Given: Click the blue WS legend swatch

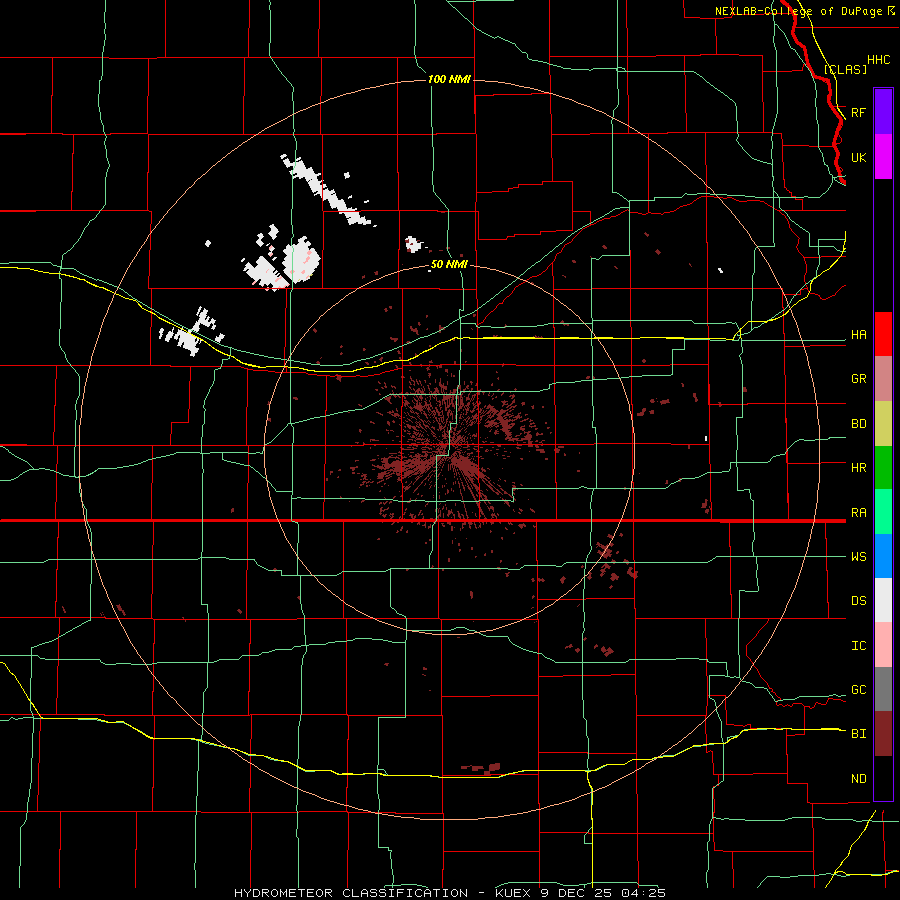Looking at the screenshot, I should [883, 556].
